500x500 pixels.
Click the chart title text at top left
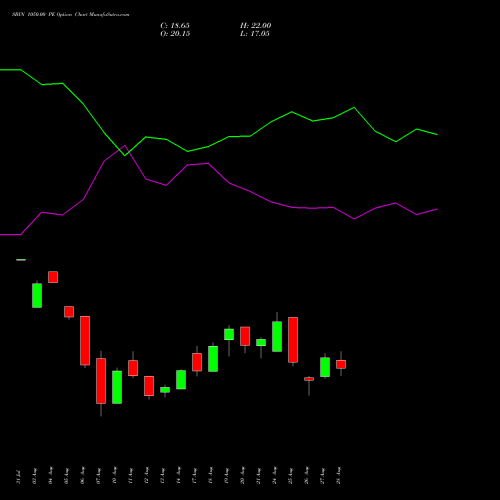[71, 14]
